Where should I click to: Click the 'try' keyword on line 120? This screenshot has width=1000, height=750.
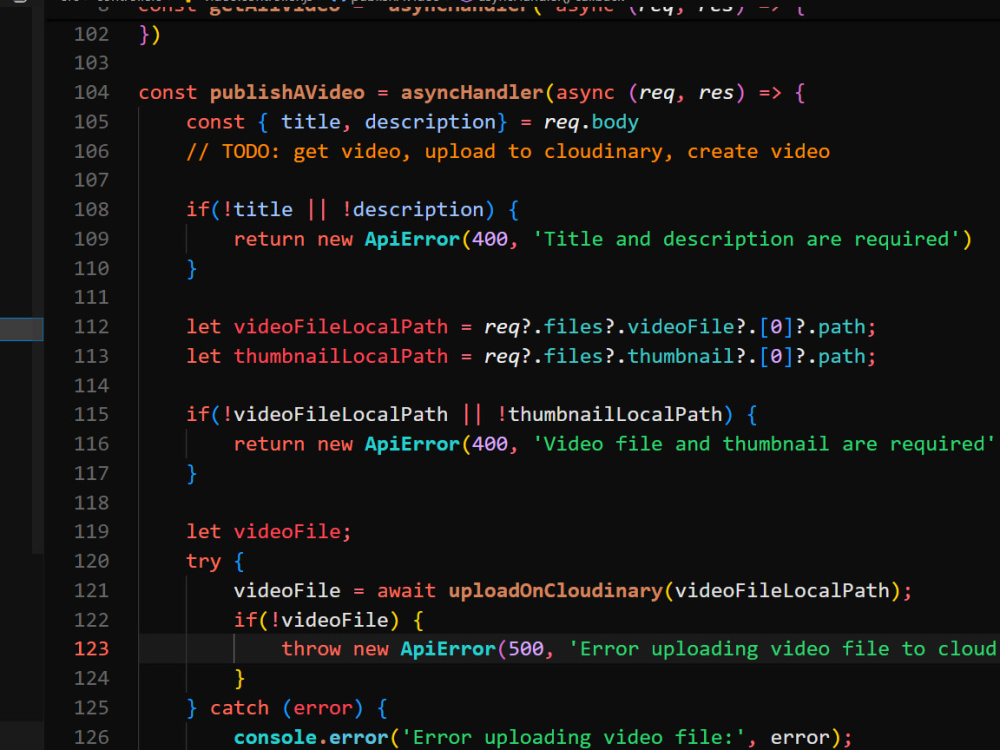click(203, 561)
